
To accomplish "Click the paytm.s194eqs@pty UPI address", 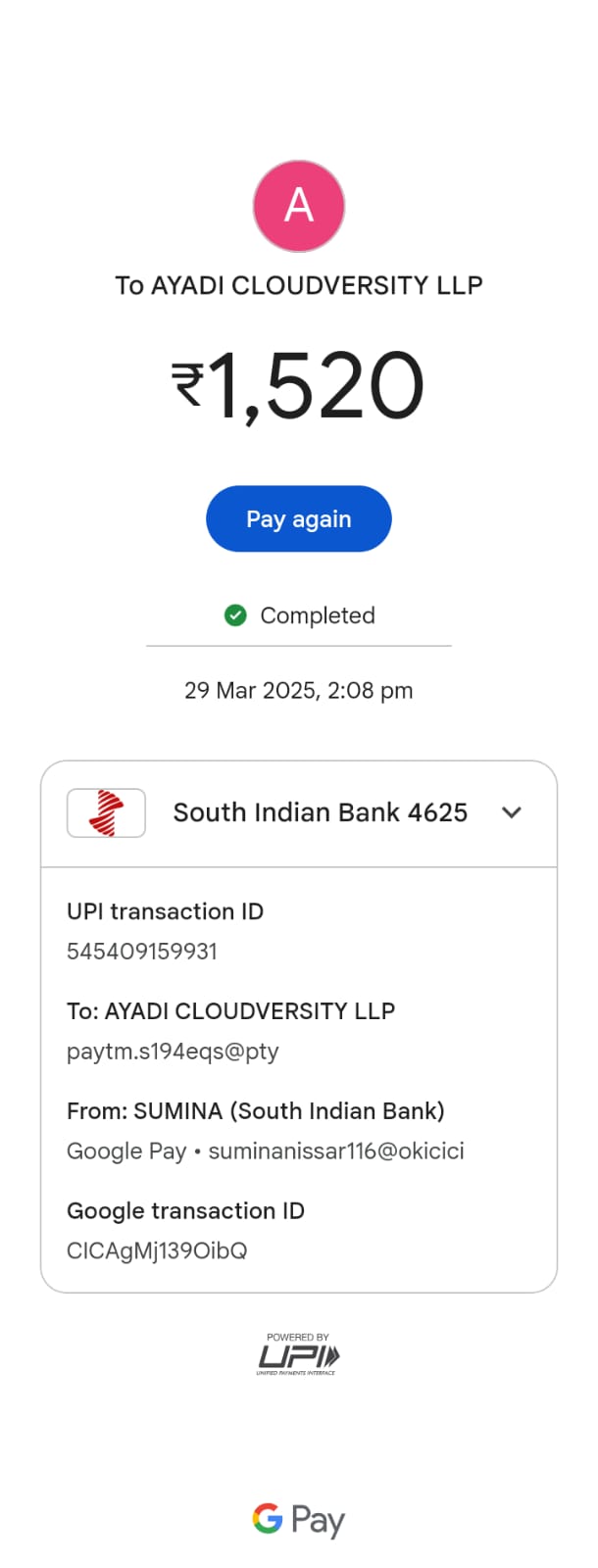I will point(173,1052).
